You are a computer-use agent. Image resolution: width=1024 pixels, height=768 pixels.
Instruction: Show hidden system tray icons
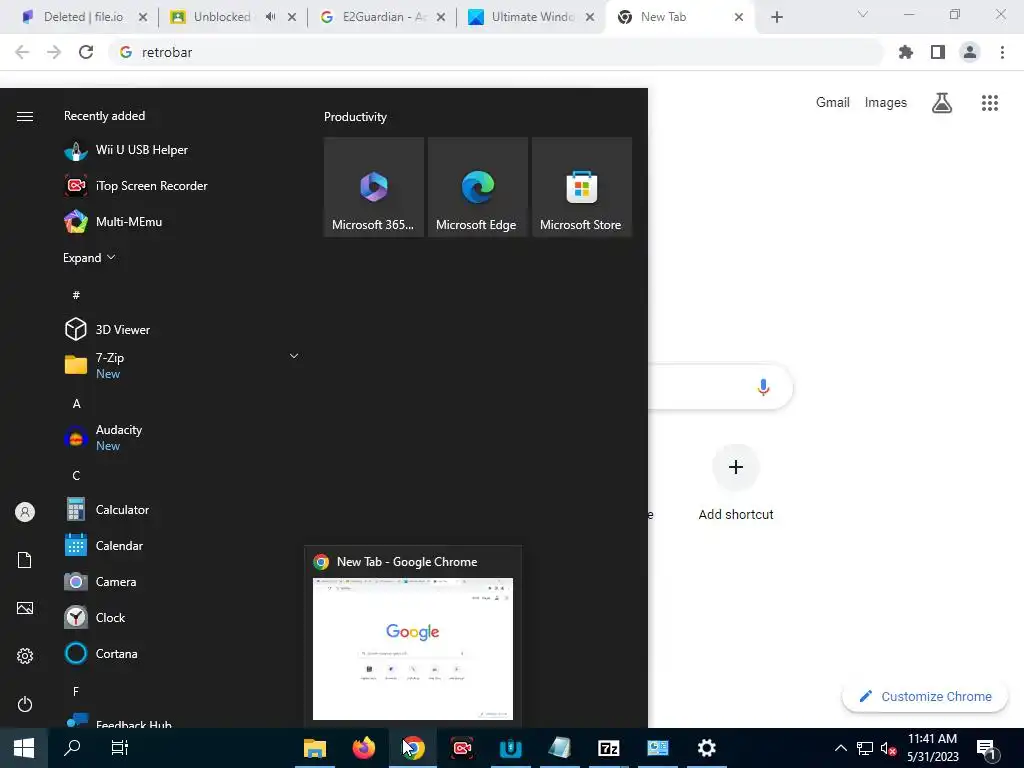coord(840,748)
